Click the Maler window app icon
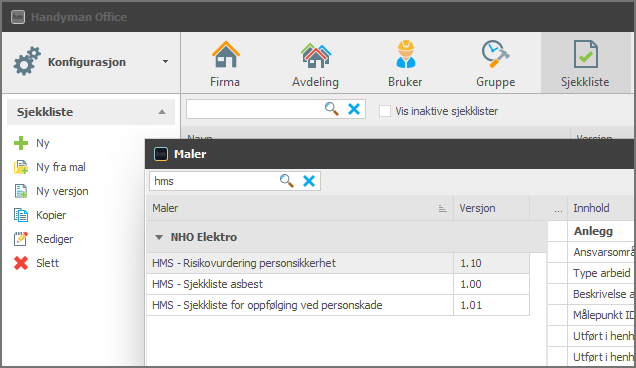Image resolution: width=636 pixels, height=368 pixels. pos(161,154)
